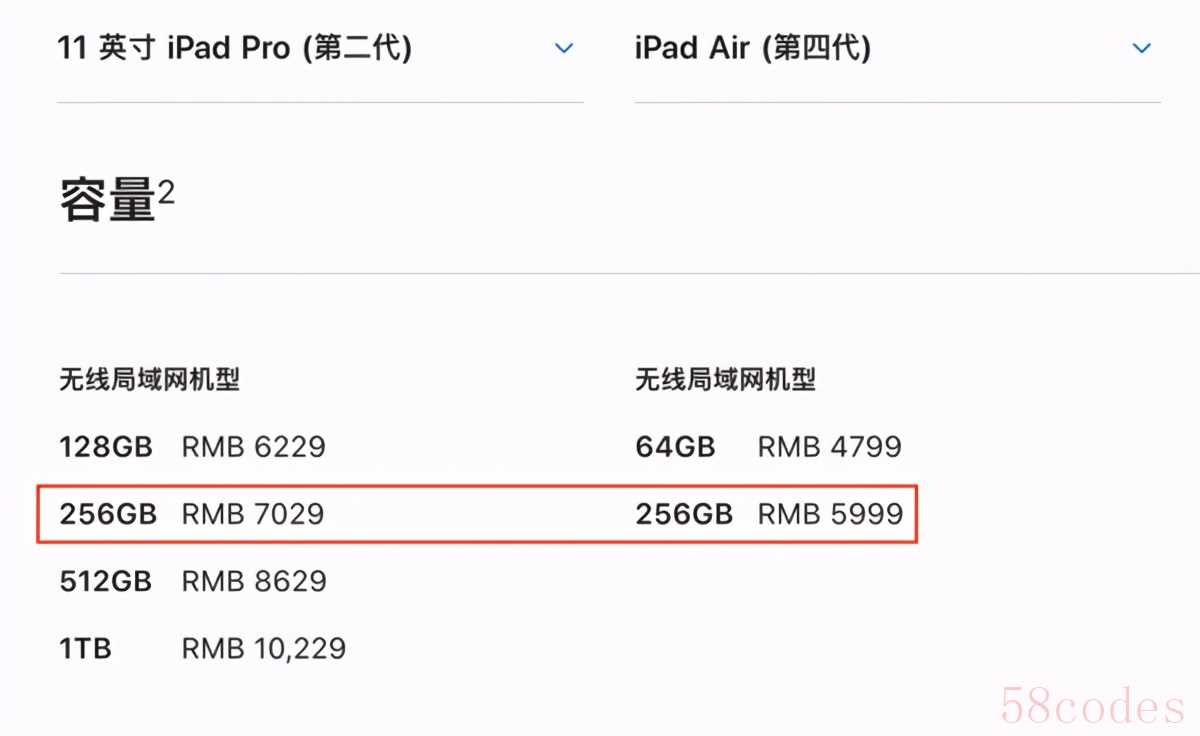Image resolution: width=1200 pixels, height=736 pixels.
Task: Select the 512GB capacity label
Action: click(x=106, y=581)
